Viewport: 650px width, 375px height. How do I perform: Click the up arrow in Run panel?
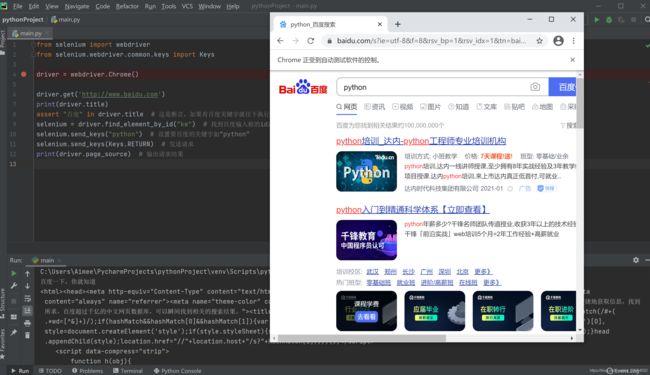click(x=27, y=273)
